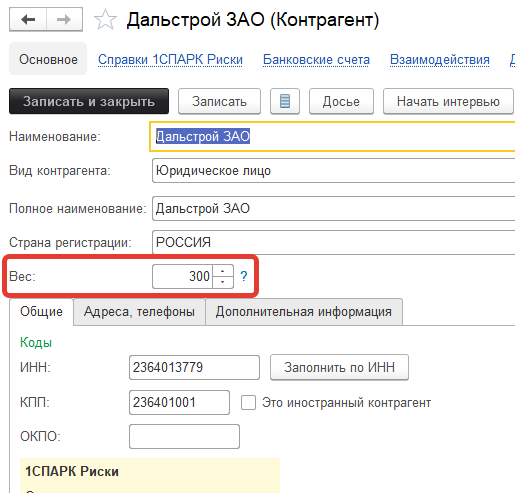Click the Коды section heading

pyautogui.click(x=36, y=342)
